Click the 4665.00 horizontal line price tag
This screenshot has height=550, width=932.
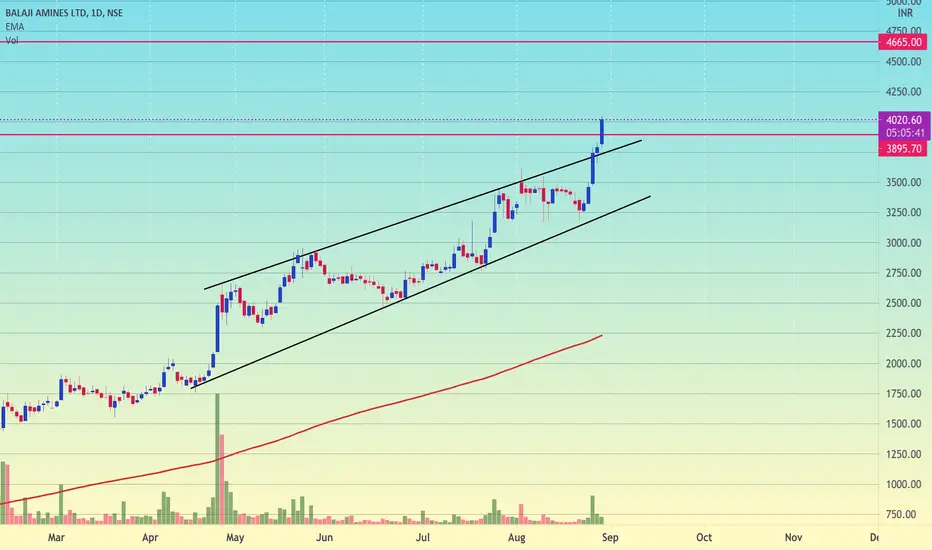pos(902,42)
